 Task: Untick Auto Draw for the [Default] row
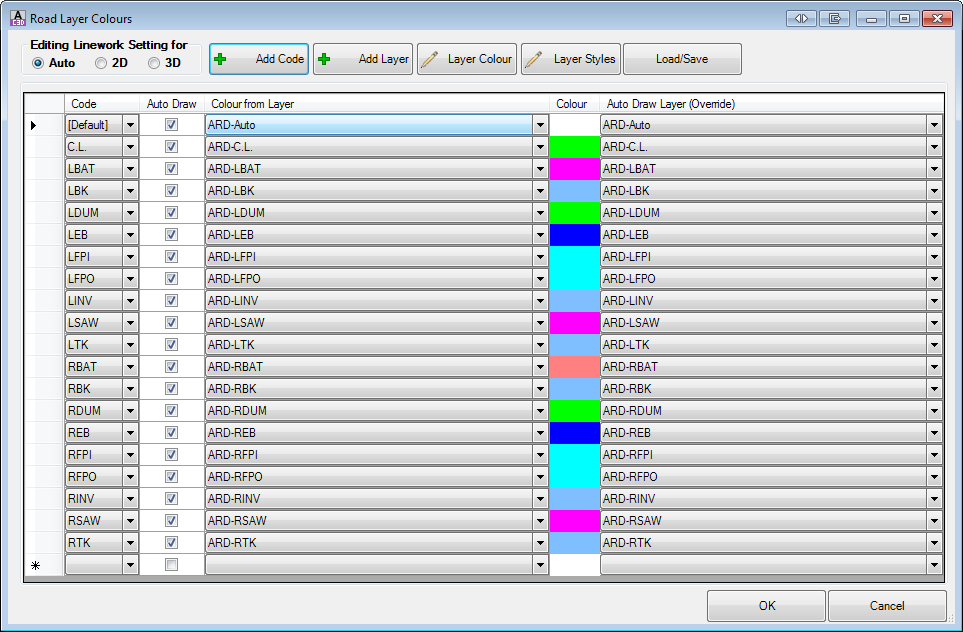(x=171, y=125)
